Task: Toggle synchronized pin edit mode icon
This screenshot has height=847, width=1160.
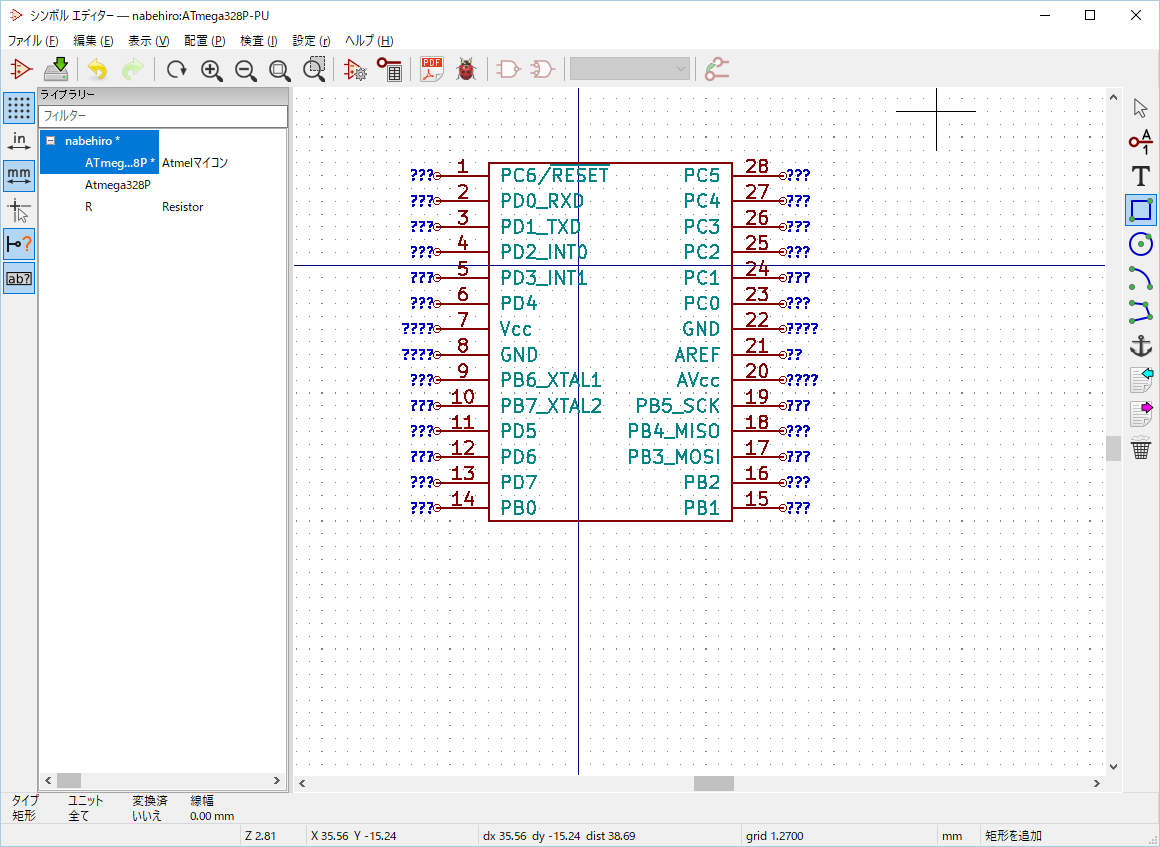Action: (x=717, y=70)
